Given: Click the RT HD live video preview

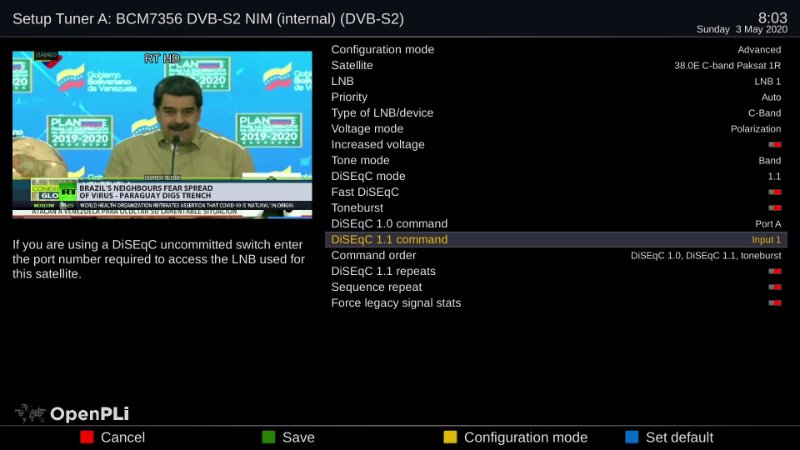Looking at the screenshot, I should pos(162,134).
